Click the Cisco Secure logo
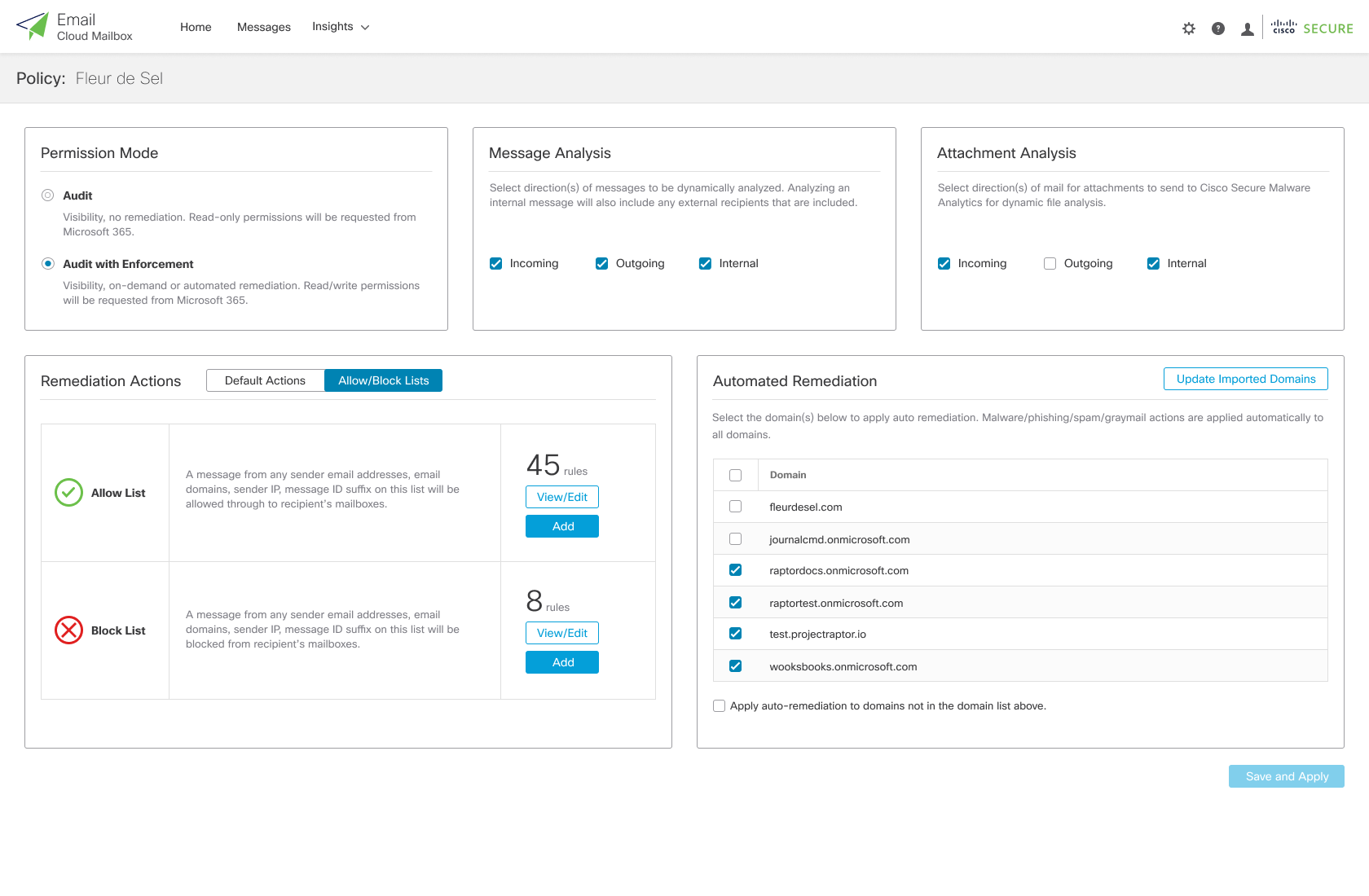Image resolution: width=1369 pixels, height=896 pixels. point(1312,28)
